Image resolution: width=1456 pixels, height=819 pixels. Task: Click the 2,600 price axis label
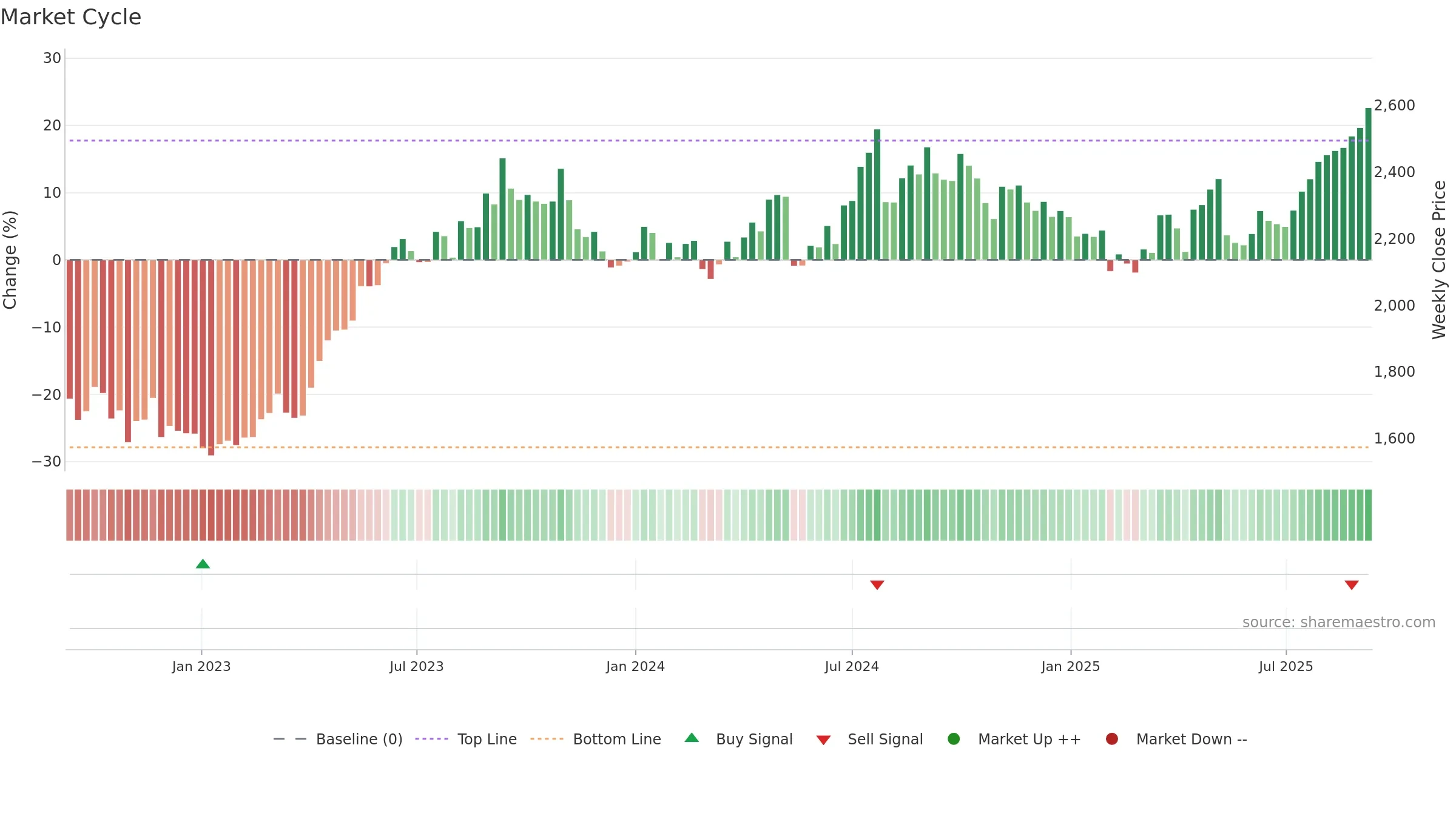[1394, 106]
